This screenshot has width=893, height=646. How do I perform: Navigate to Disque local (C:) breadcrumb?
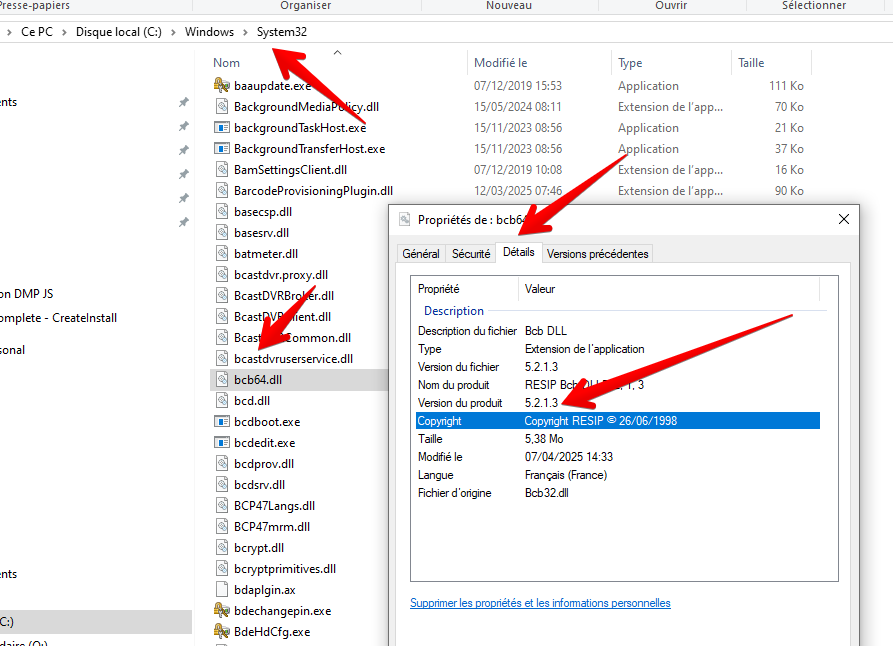[119, 32]
